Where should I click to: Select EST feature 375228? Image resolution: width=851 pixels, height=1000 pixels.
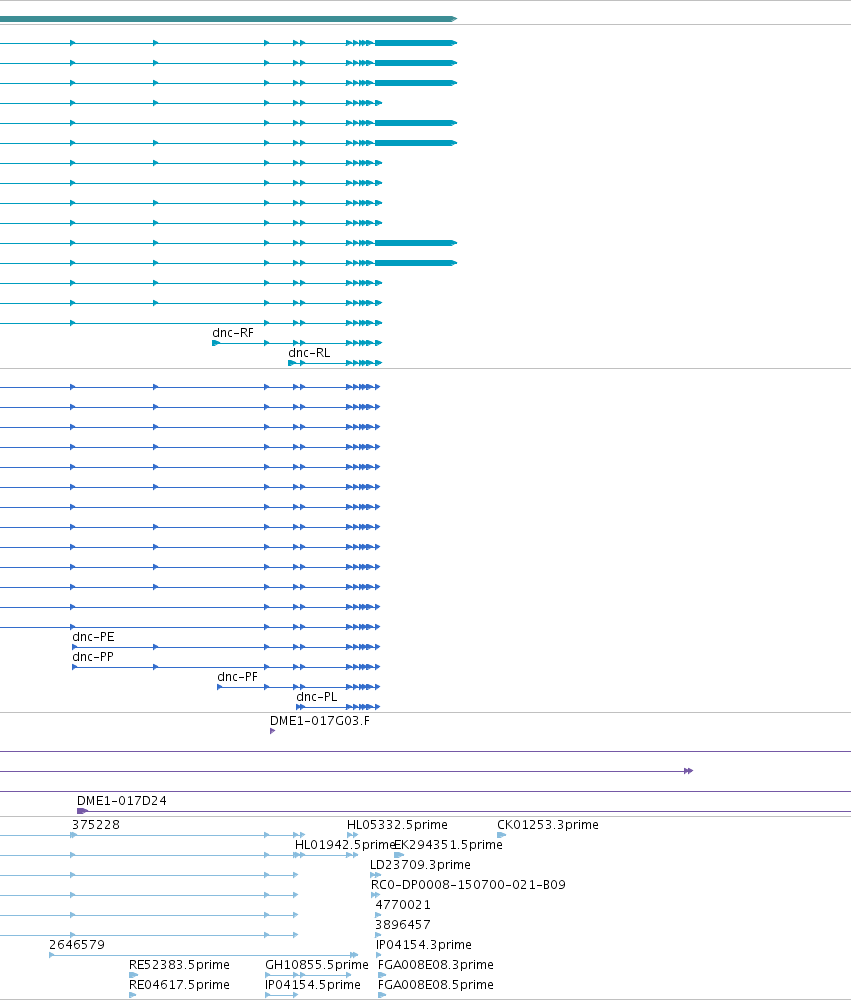96,825
